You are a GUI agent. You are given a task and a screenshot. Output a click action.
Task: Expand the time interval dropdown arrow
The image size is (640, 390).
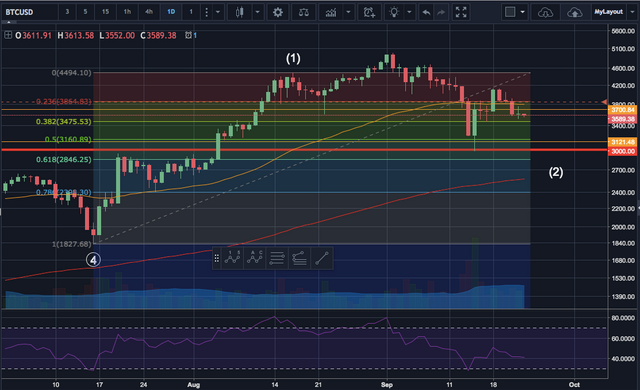218,12
